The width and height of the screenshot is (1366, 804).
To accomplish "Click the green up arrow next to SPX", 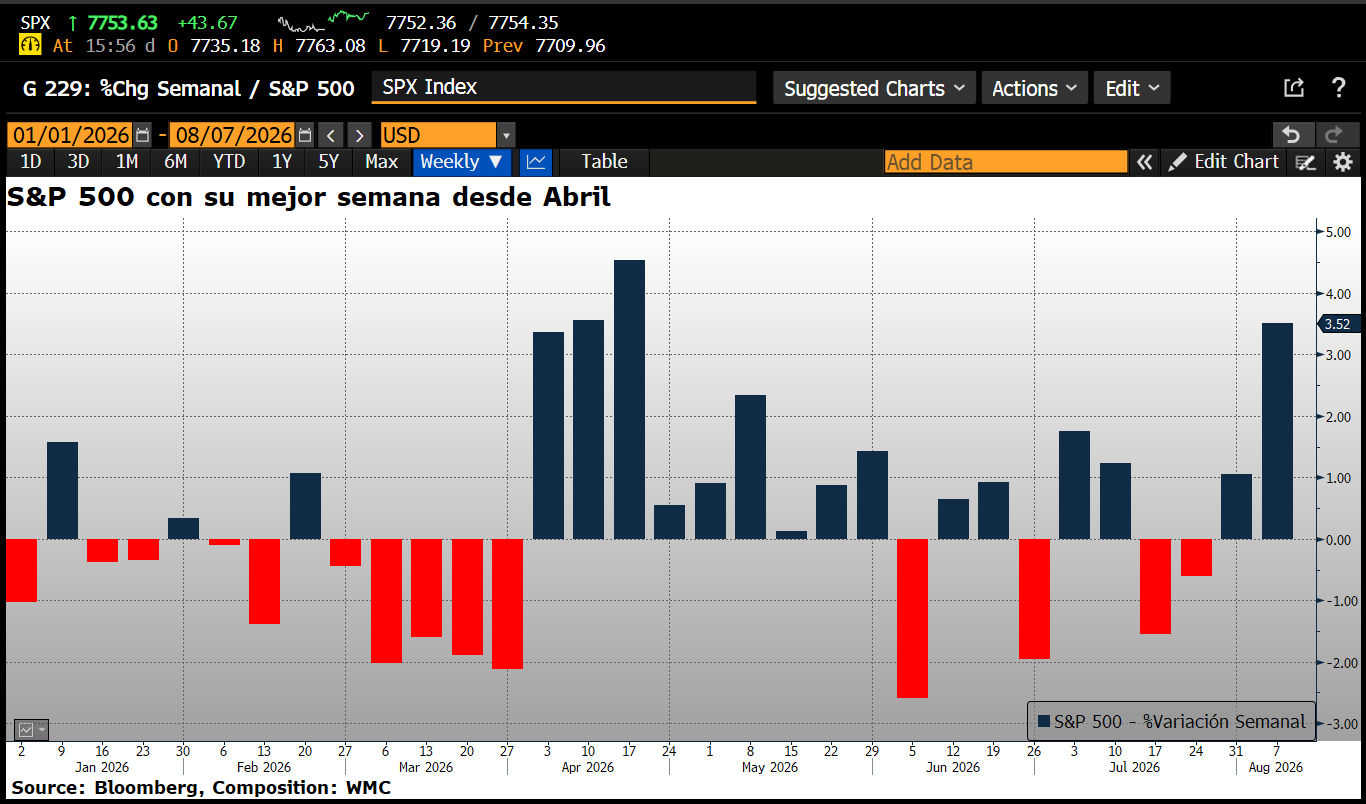I will [x=72, y=23].
